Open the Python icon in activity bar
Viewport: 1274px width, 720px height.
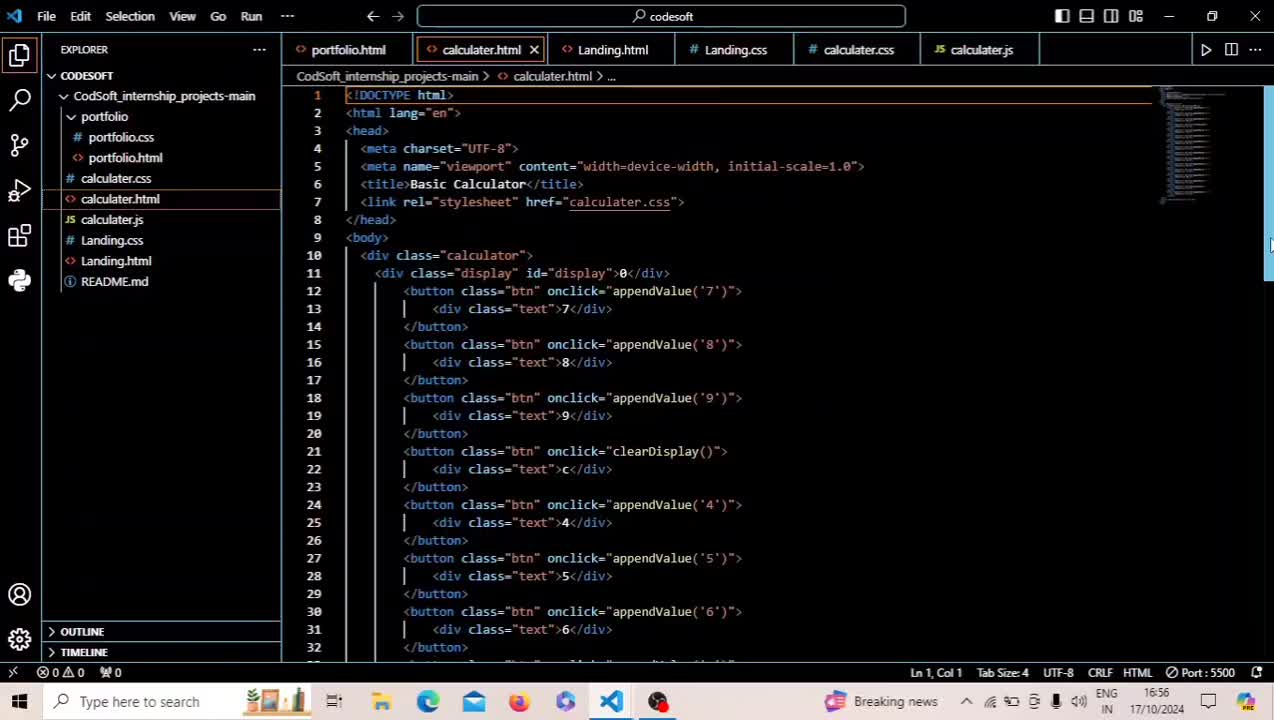(20, 281)
